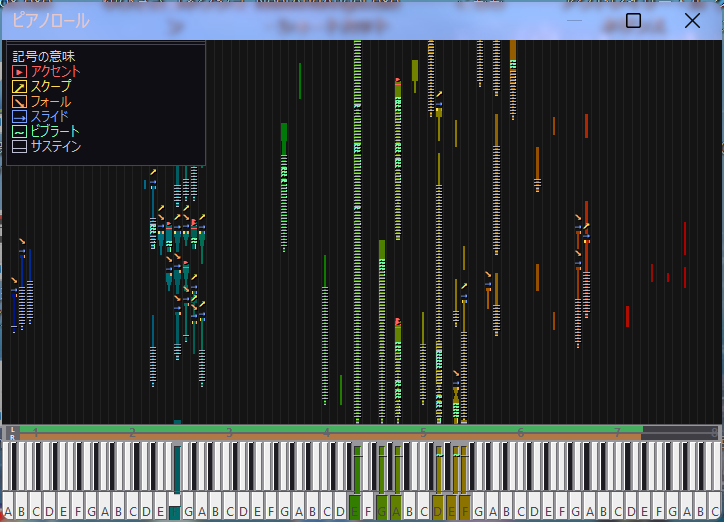The image size is (724, 522).
Task: Close the ピアノロール window
Action: pyautogui.click(x=692, y=21)
